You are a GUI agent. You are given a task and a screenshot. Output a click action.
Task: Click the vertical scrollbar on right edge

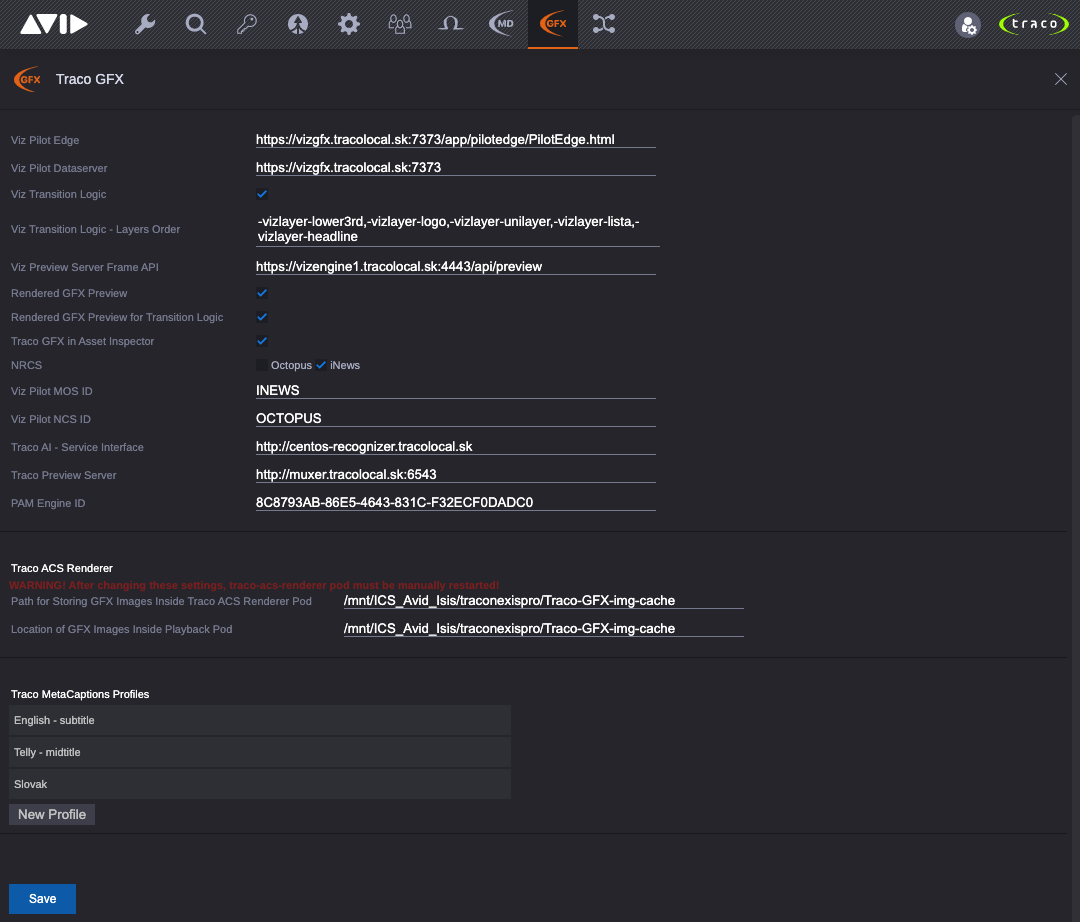pyautogui.click(x=1075, y=516)
